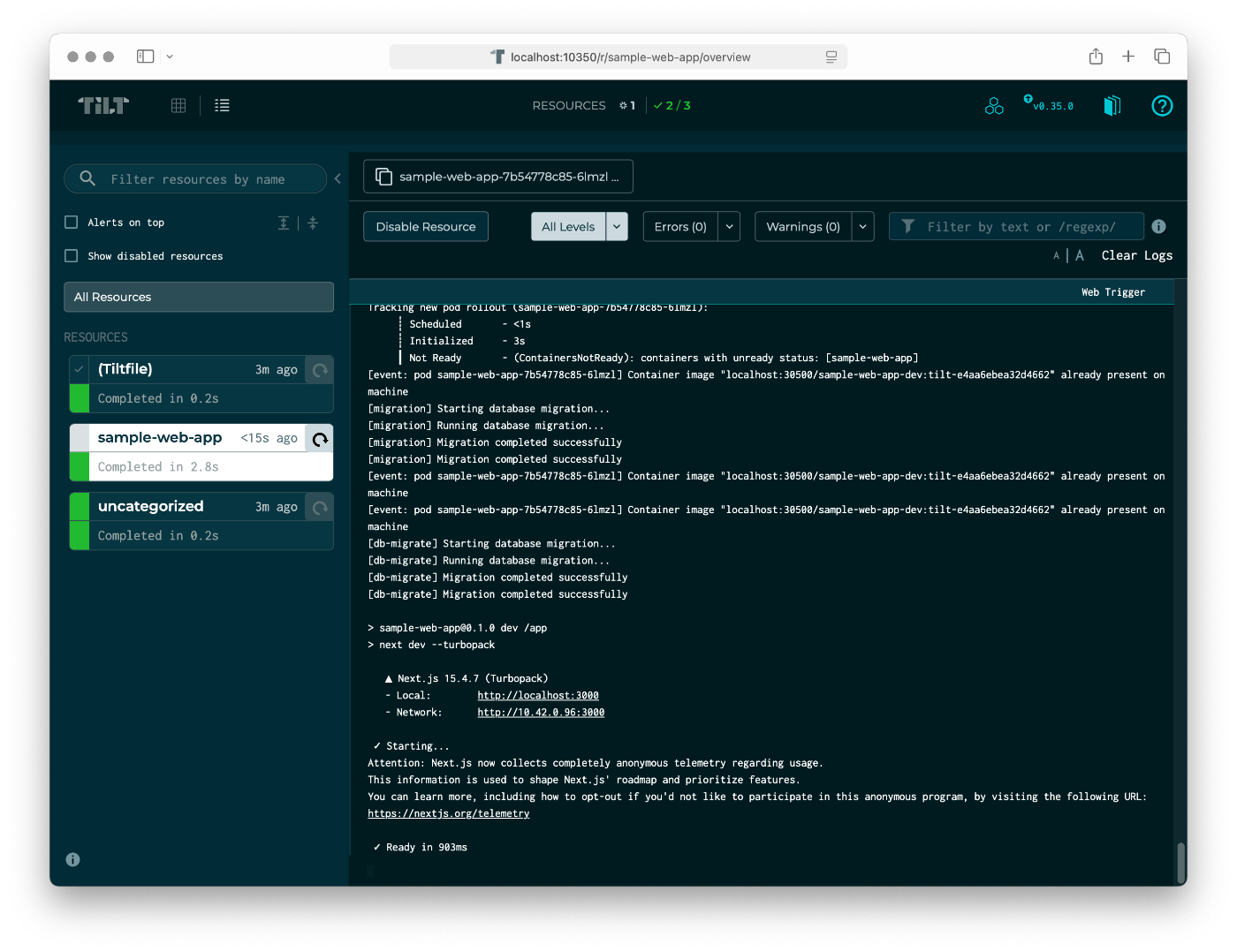This screenshot has height=952, width=1237.
Task: Click the log pane scrollbar thumb
Action: pos(1180,863)
